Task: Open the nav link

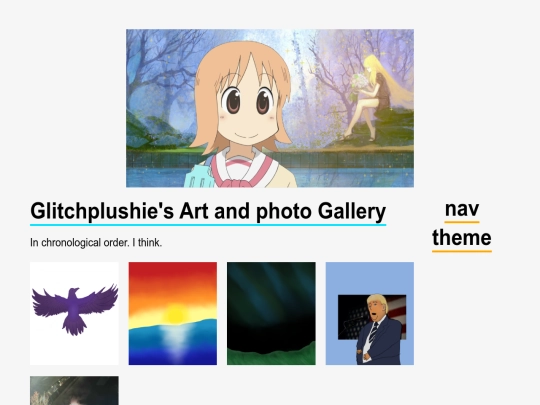Action: [462, 209]
